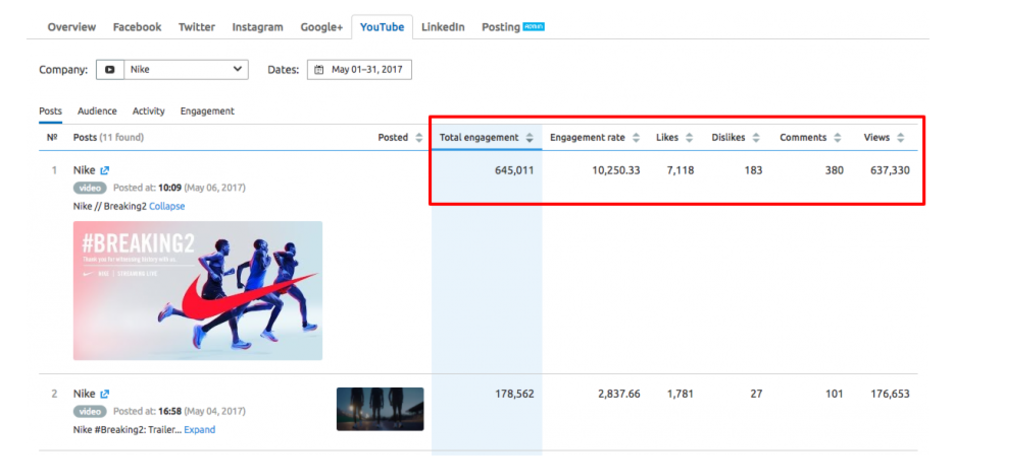1010x460 pixels.
Task: Open external link icon beside second Nike post
Action: pyautogui.click(x=105, y=394)
